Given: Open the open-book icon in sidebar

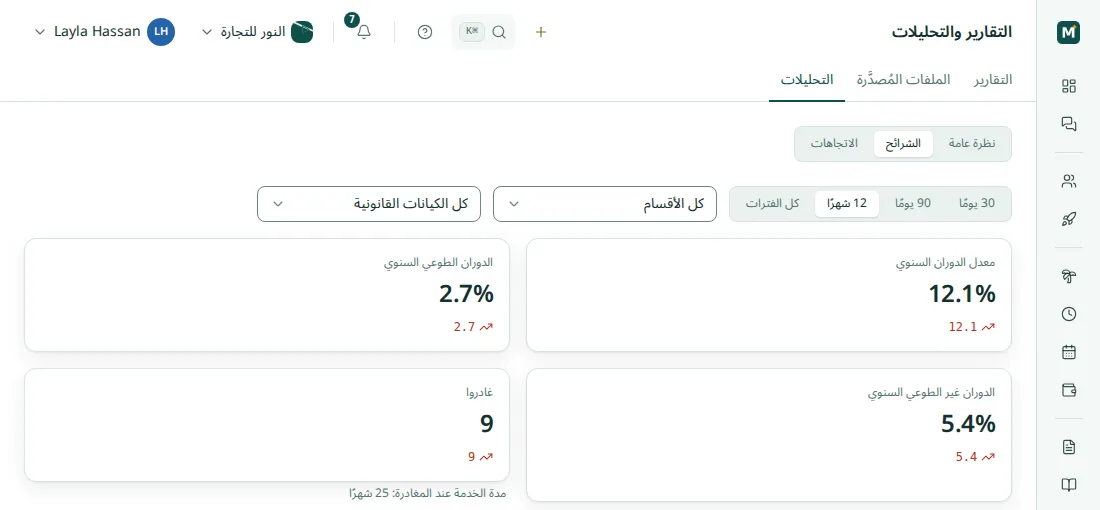Looking at the screenshot, I should click(1068, 485).
